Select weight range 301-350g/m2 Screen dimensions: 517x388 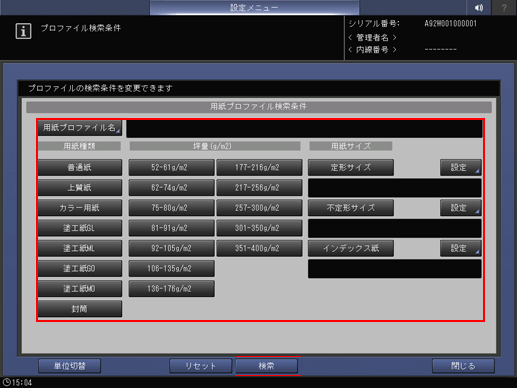pyautogui.click(x=259, y=228)
